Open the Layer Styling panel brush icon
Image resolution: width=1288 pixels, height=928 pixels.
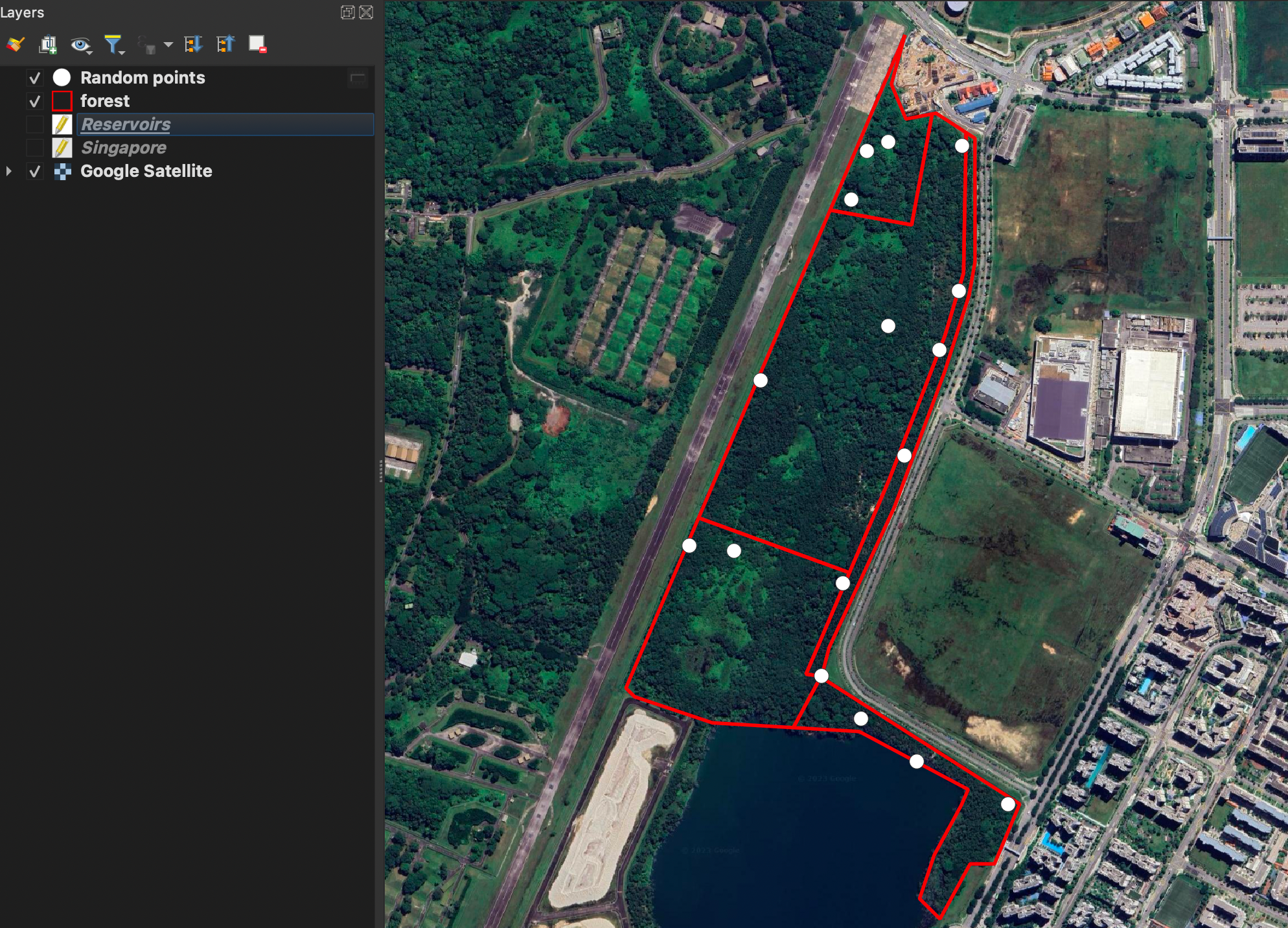[16, 44]
